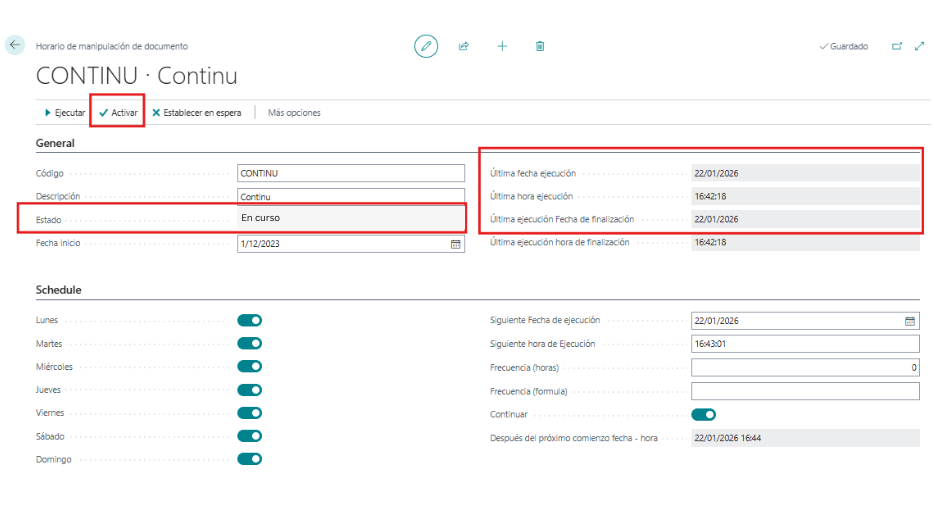This screenshot has width=934, height=530.
Task: Open Siguiente Fecha de ejecución date picker
Action: coord(910,321)
